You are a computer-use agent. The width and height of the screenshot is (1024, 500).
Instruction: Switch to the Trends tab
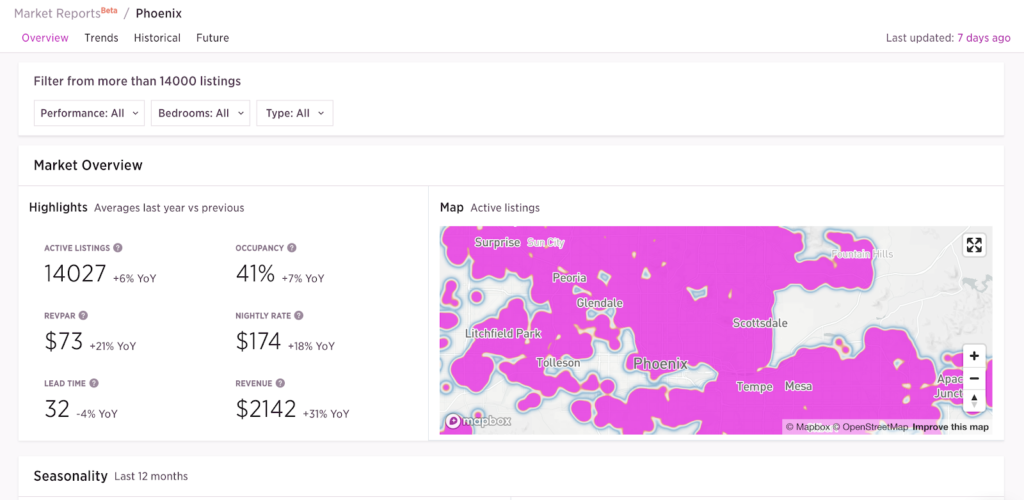click(x=101, y=38)
